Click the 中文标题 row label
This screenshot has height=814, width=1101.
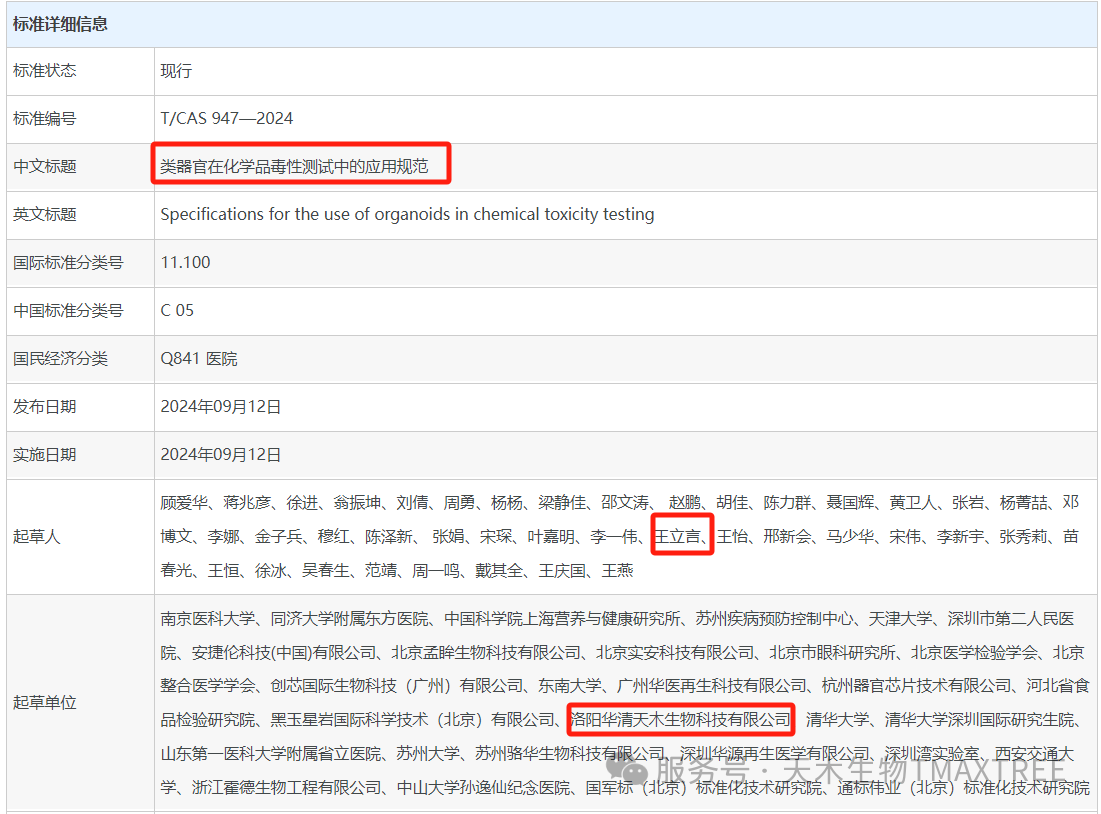tap(45, 166)
